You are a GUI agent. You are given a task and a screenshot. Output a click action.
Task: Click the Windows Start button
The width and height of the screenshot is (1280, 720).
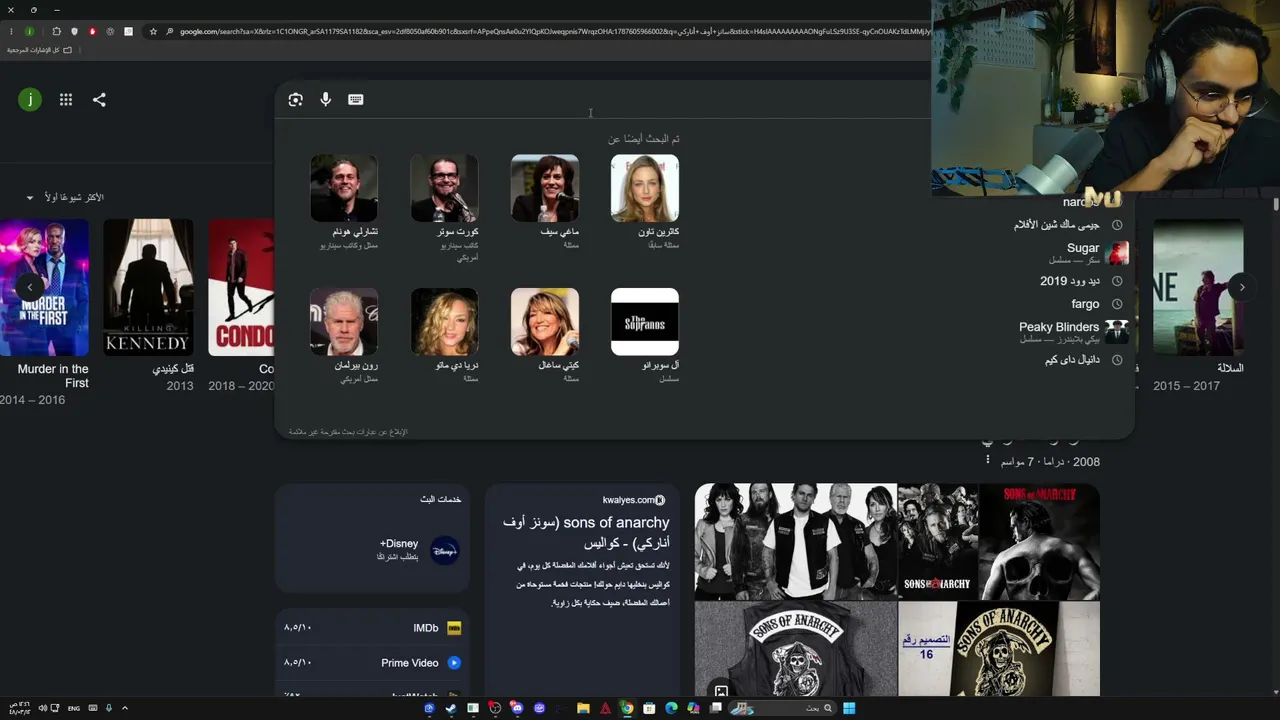coord(849,708)
